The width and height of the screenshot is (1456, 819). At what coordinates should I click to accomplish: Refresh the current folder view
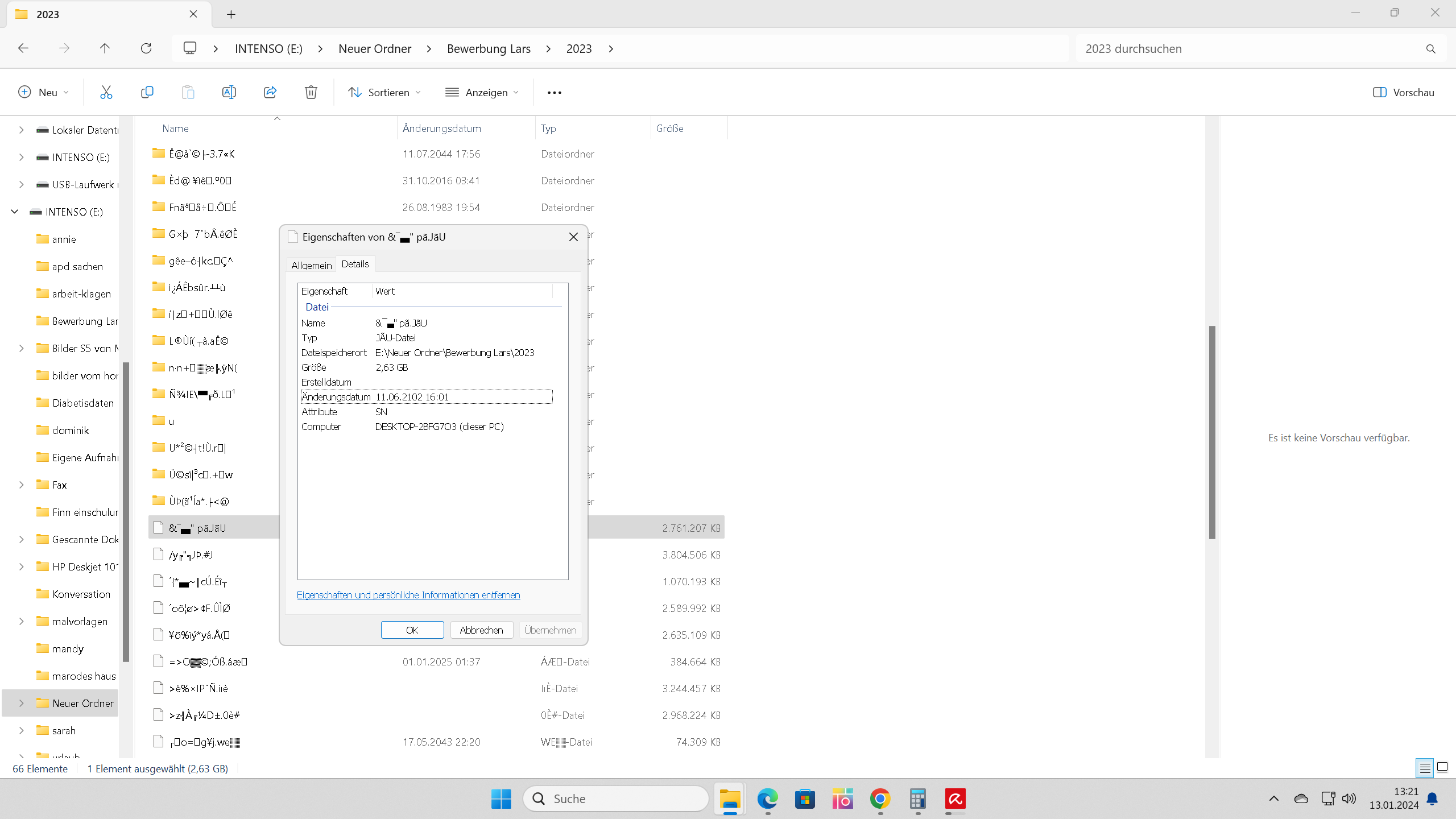(x=146, y=48)
